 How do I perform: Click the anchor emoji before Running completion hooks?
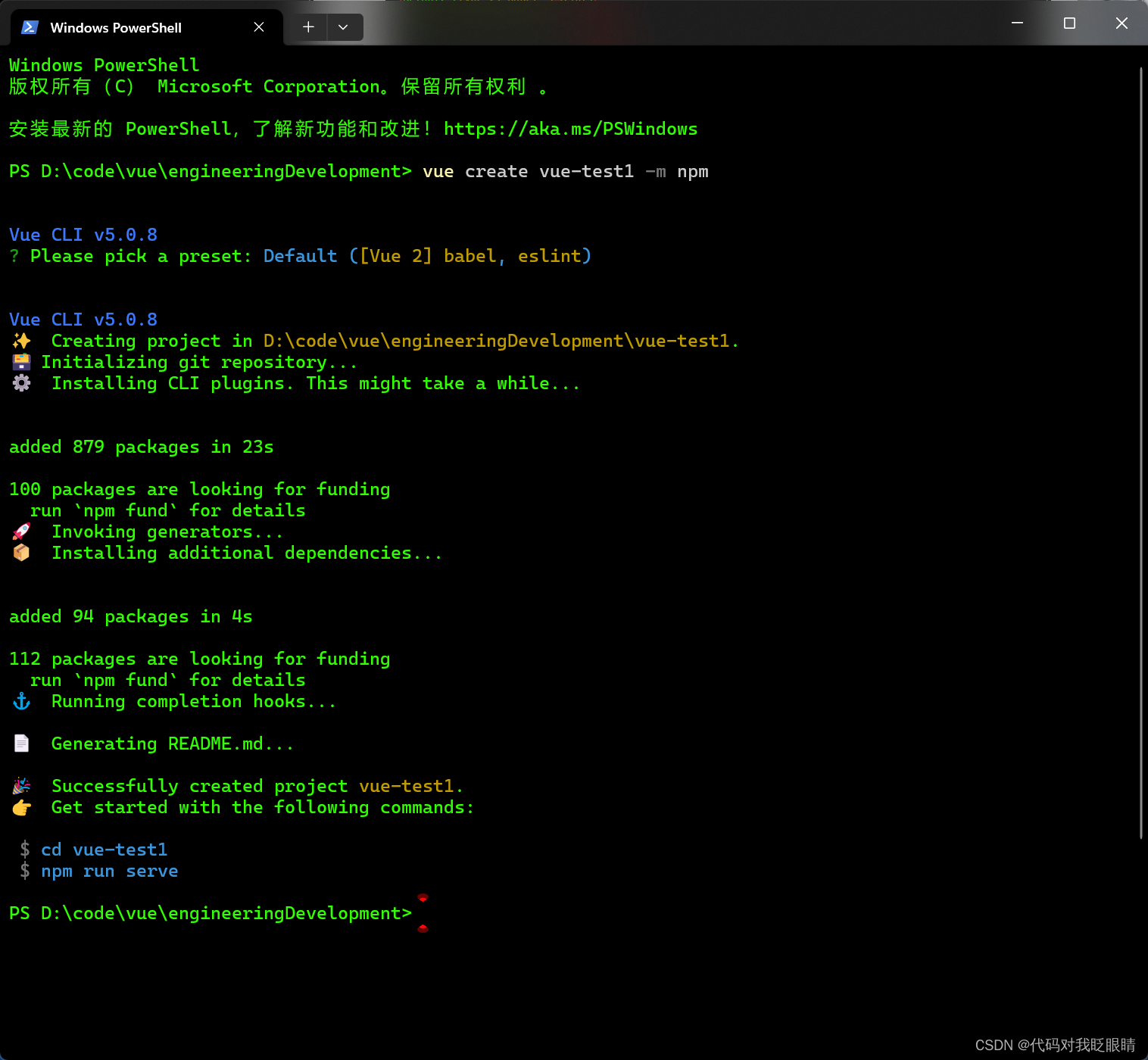pos(22,701)
